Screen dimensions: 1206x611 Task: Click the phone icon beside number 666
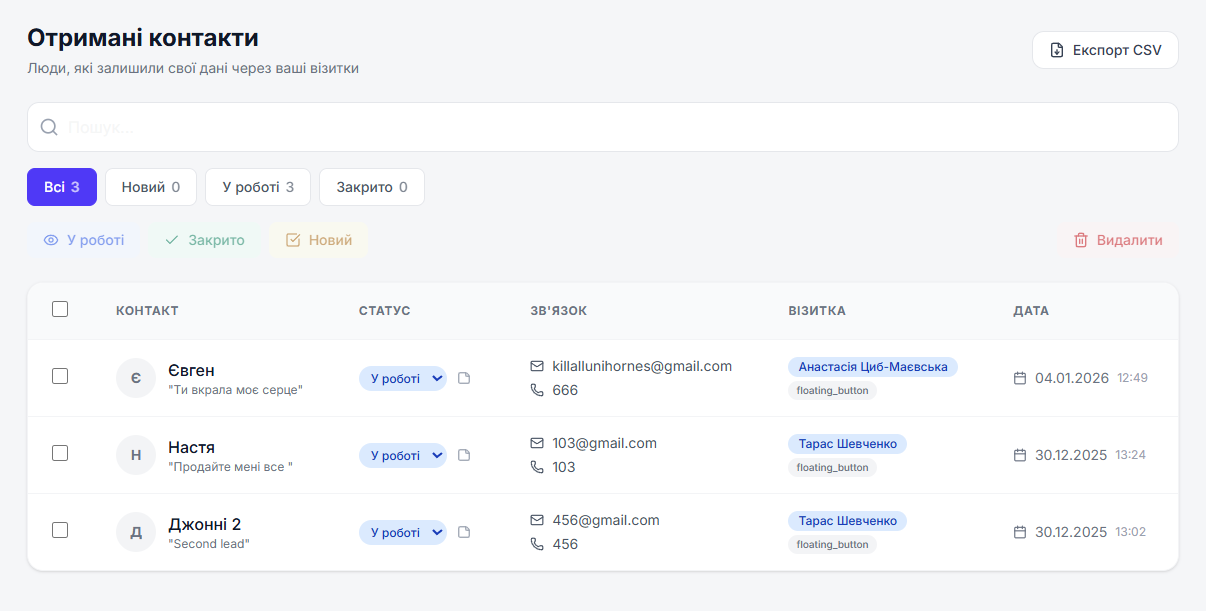tap(537, 390)
